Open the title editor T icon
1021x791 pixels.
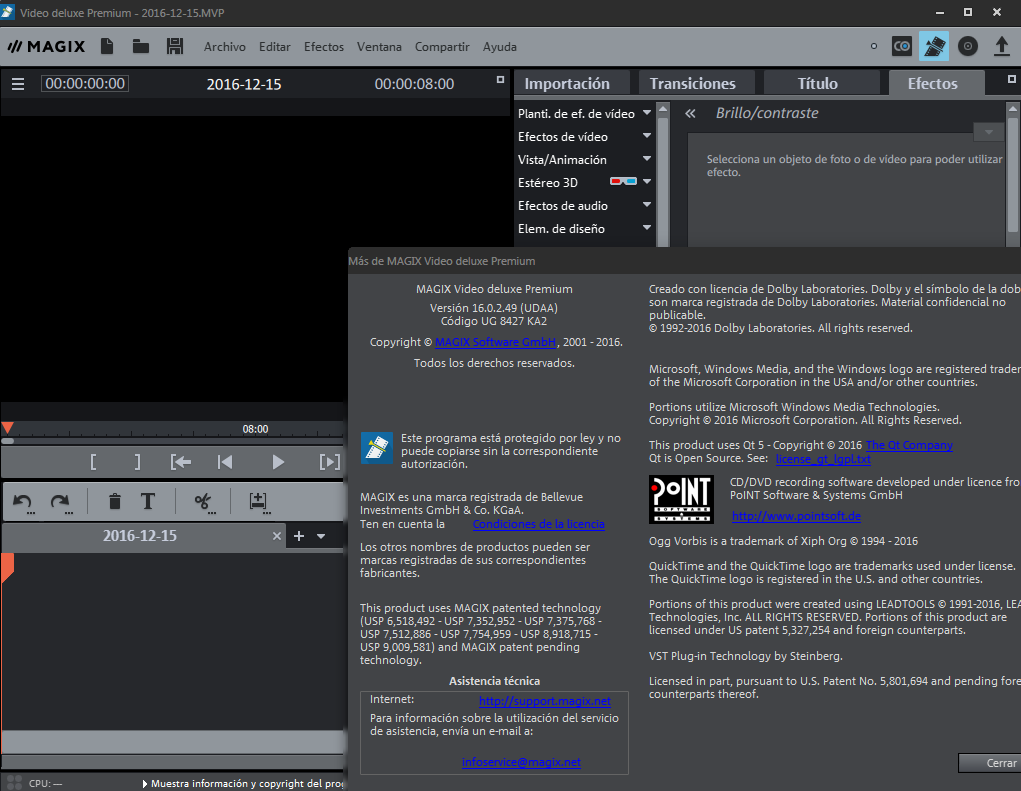coord(148,501)
